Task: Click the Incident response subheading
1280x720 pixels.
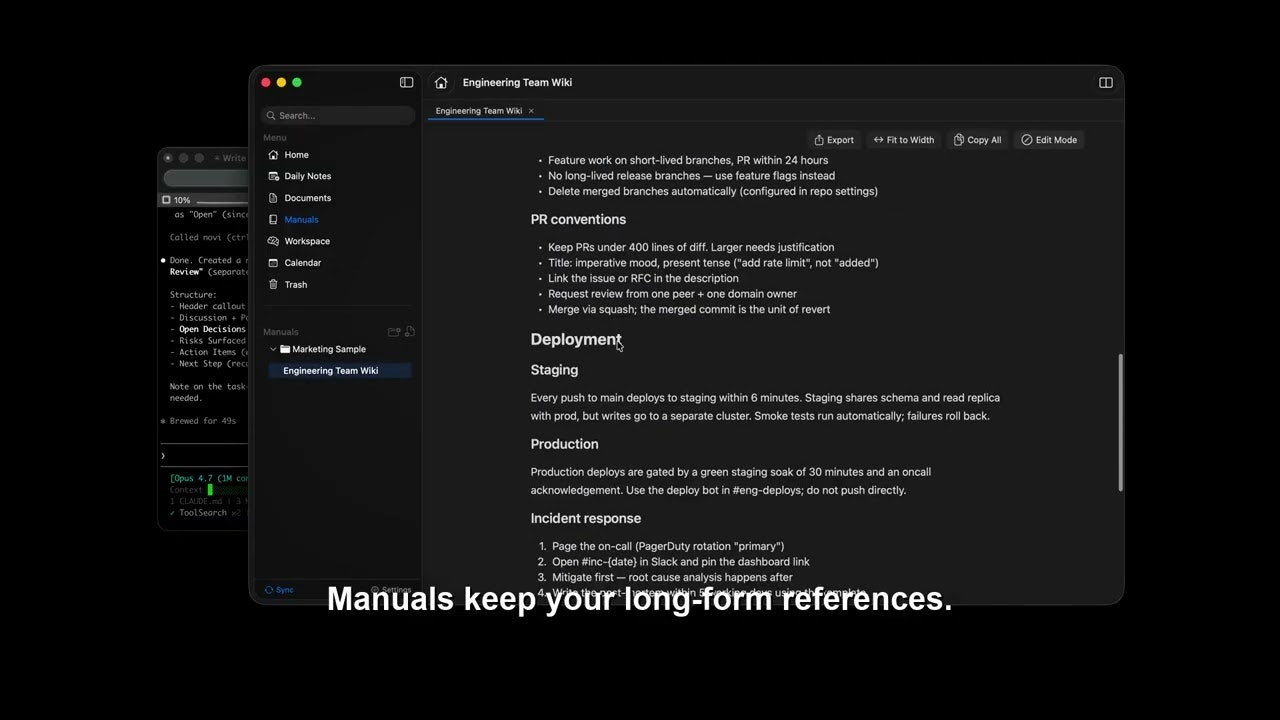Action: (586, 518)
